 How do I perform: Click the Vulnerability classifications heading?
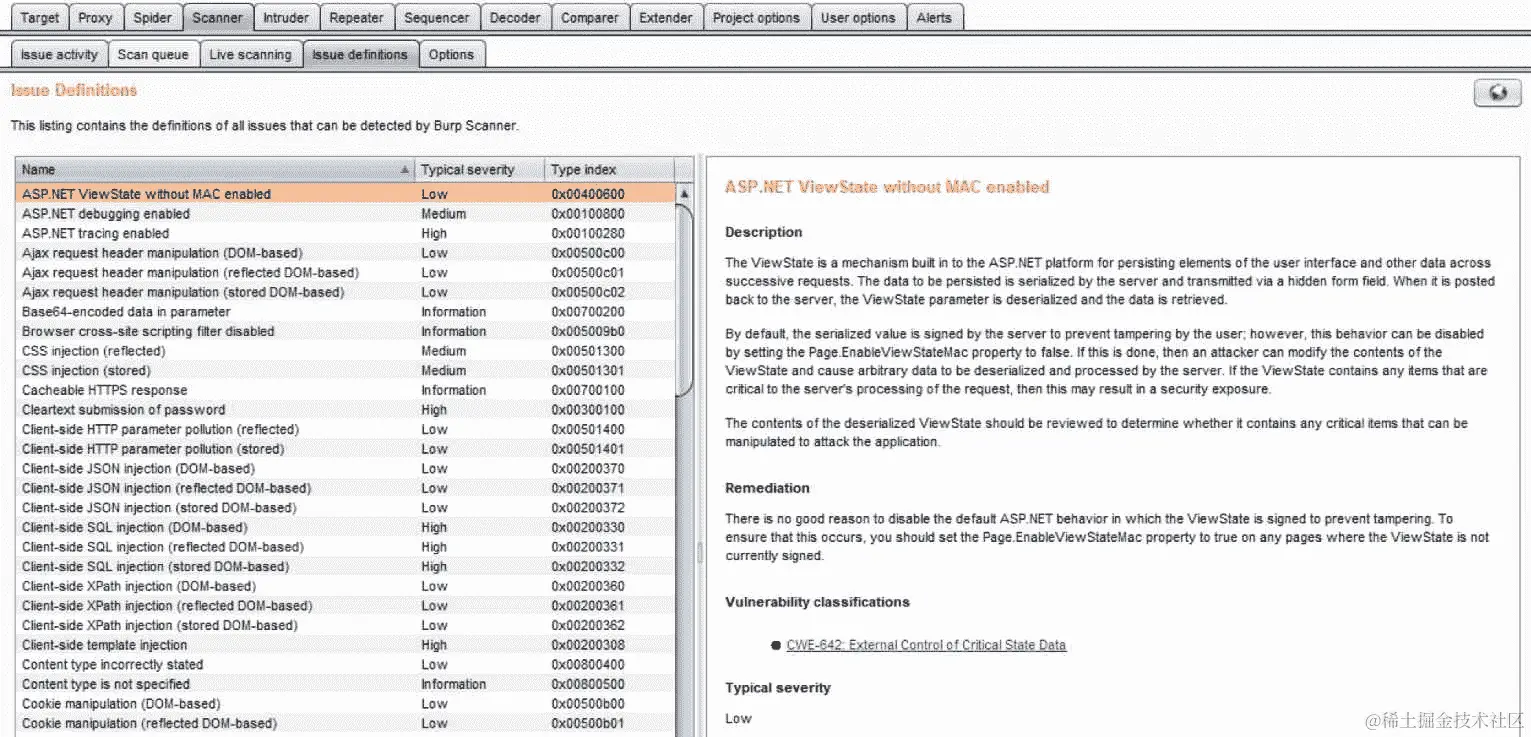(817, 602)
